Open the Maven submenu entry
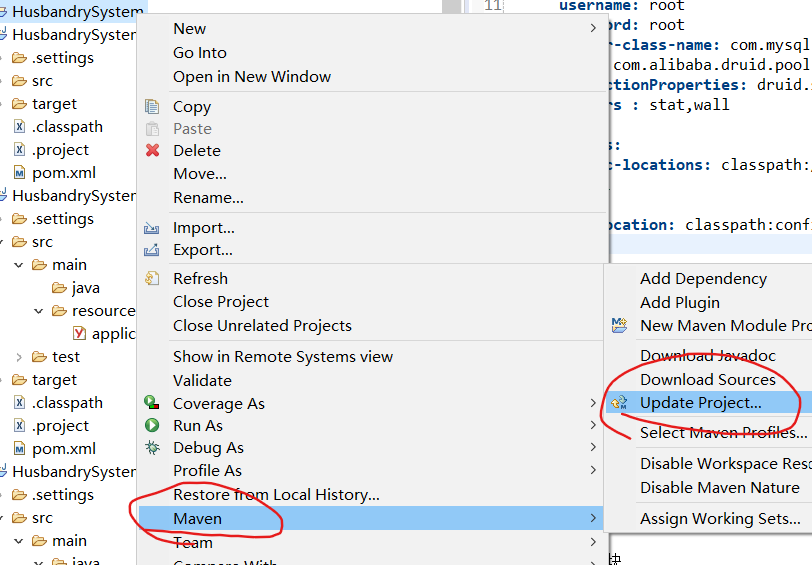The height and width of the screenshot is (565, 812). (x=371, y=518)
